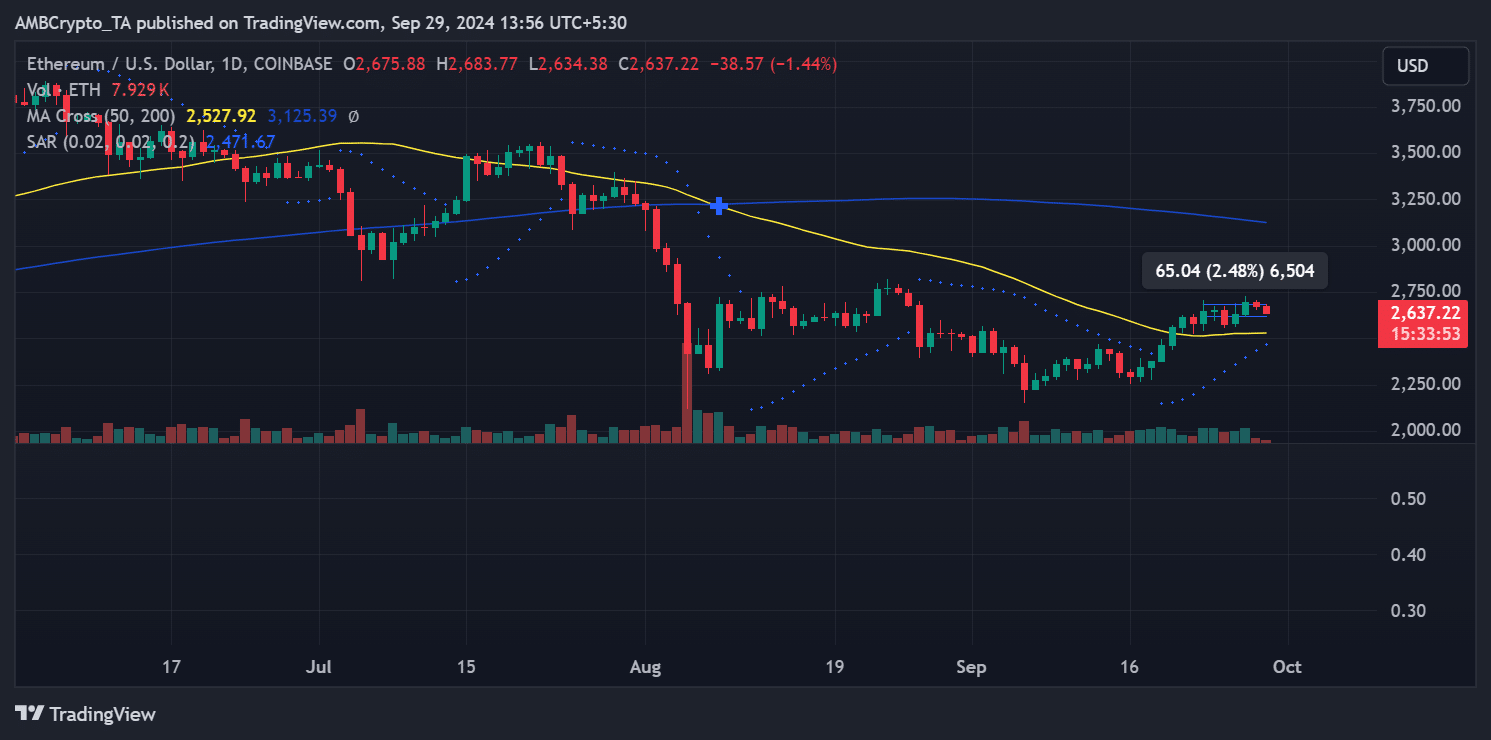This screenshot has width=1491, height=740.
Task: Click the 3,000.00 price axis label
Action: [x=1427, y=245]
